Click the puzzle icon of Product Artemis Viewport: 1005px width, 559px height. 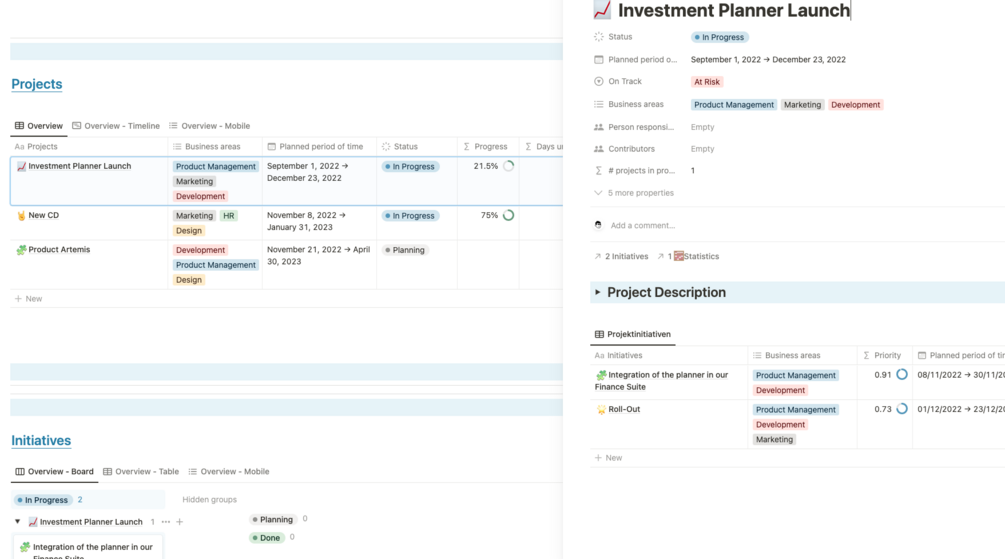coord(21,250)
